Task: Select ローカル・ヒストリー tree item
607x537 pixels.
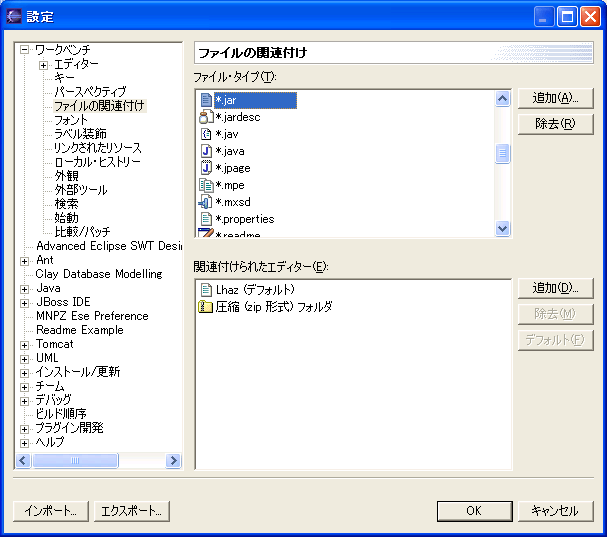Action: click(x=97, y=161)
